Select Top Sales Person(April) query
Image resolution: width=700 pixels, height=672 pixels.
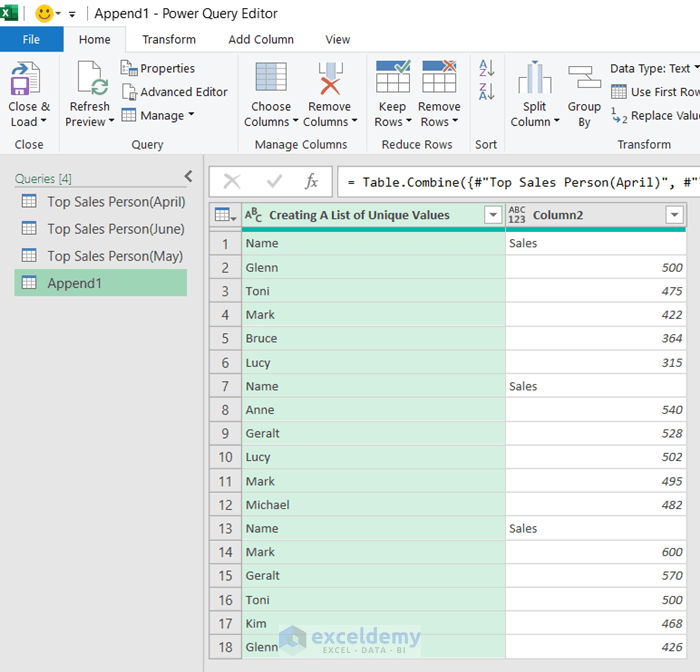101,202
